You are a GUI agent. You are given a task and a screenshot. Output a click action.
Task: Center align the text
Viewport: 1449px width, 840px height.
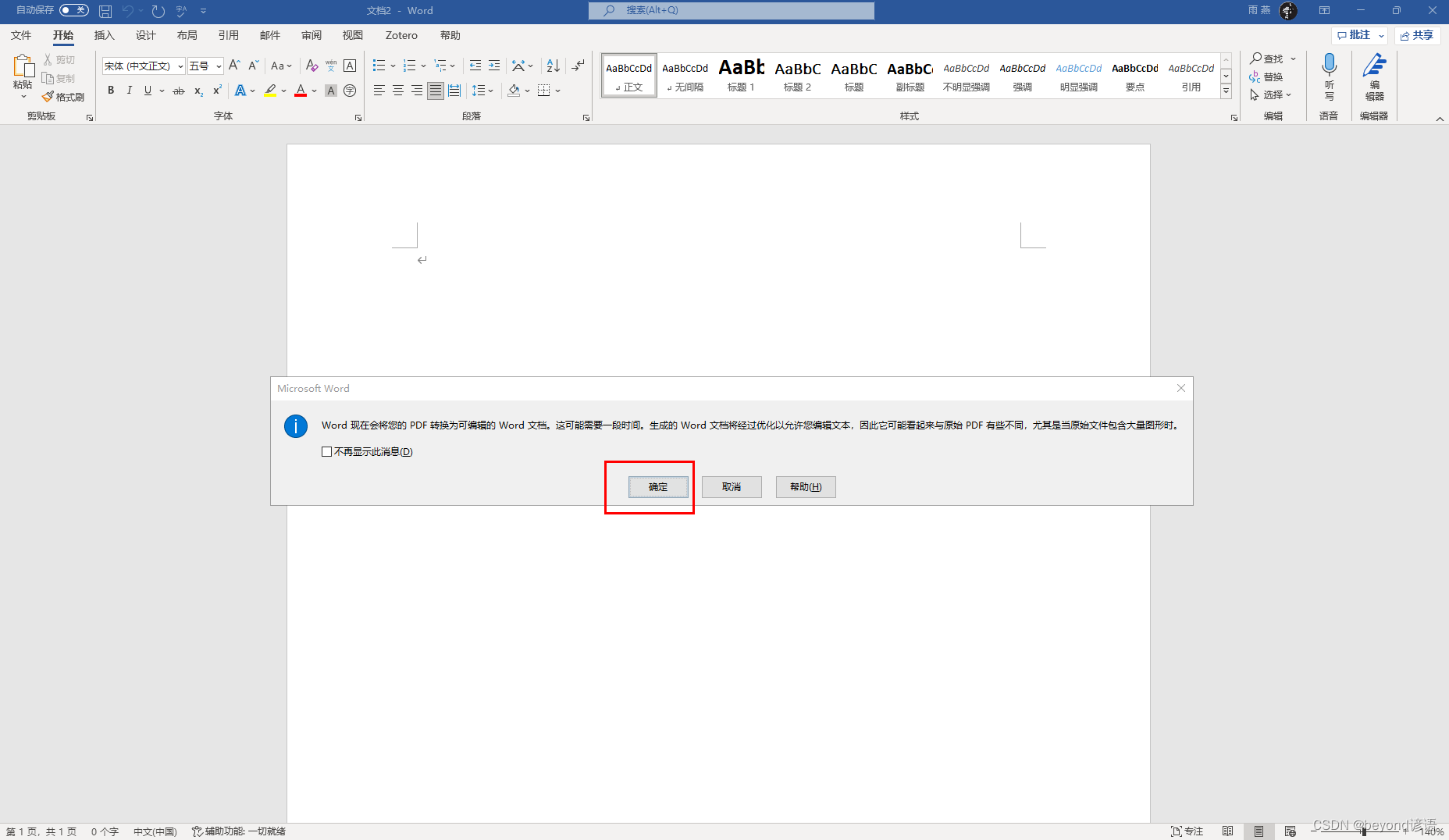[x=398, y=91]
